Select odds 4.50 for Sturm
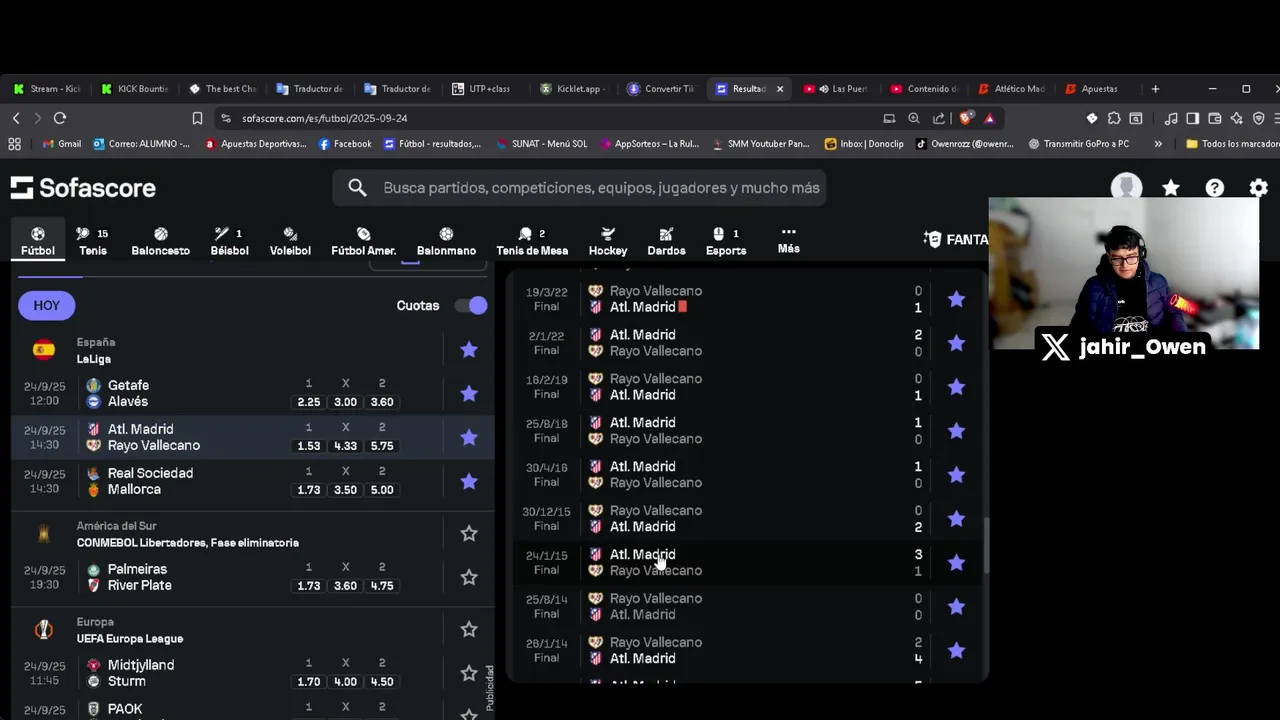The height and width of the screenshot is (720, 1280). click(x=382, y=682)
